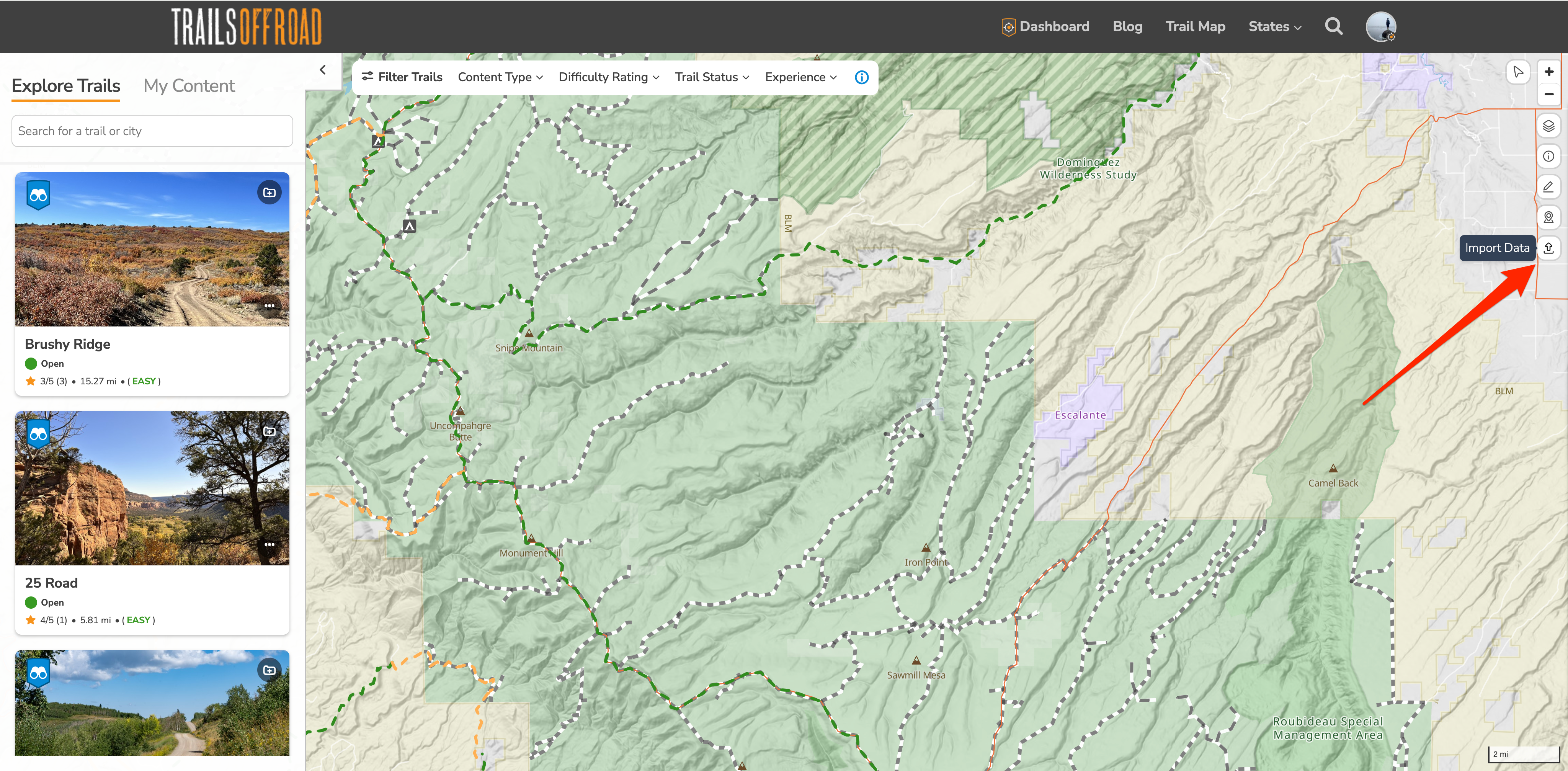Open the Trail Map page
The height and width of the screenshot is (771, 1568).
tap(1195, 27)
